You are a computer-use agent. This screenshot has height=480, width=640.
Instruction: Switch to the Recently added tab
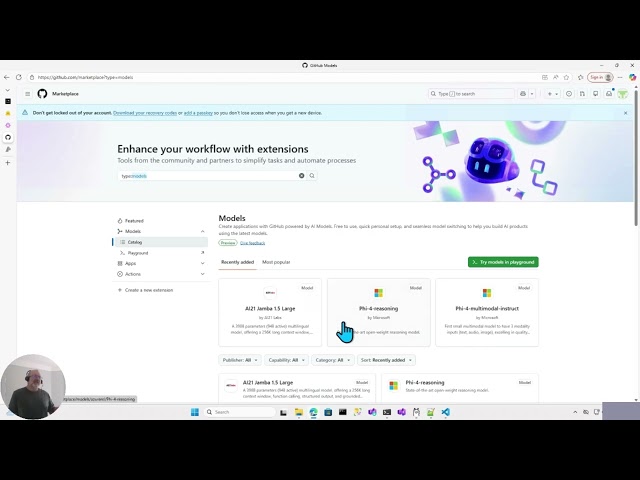[238, 262]
